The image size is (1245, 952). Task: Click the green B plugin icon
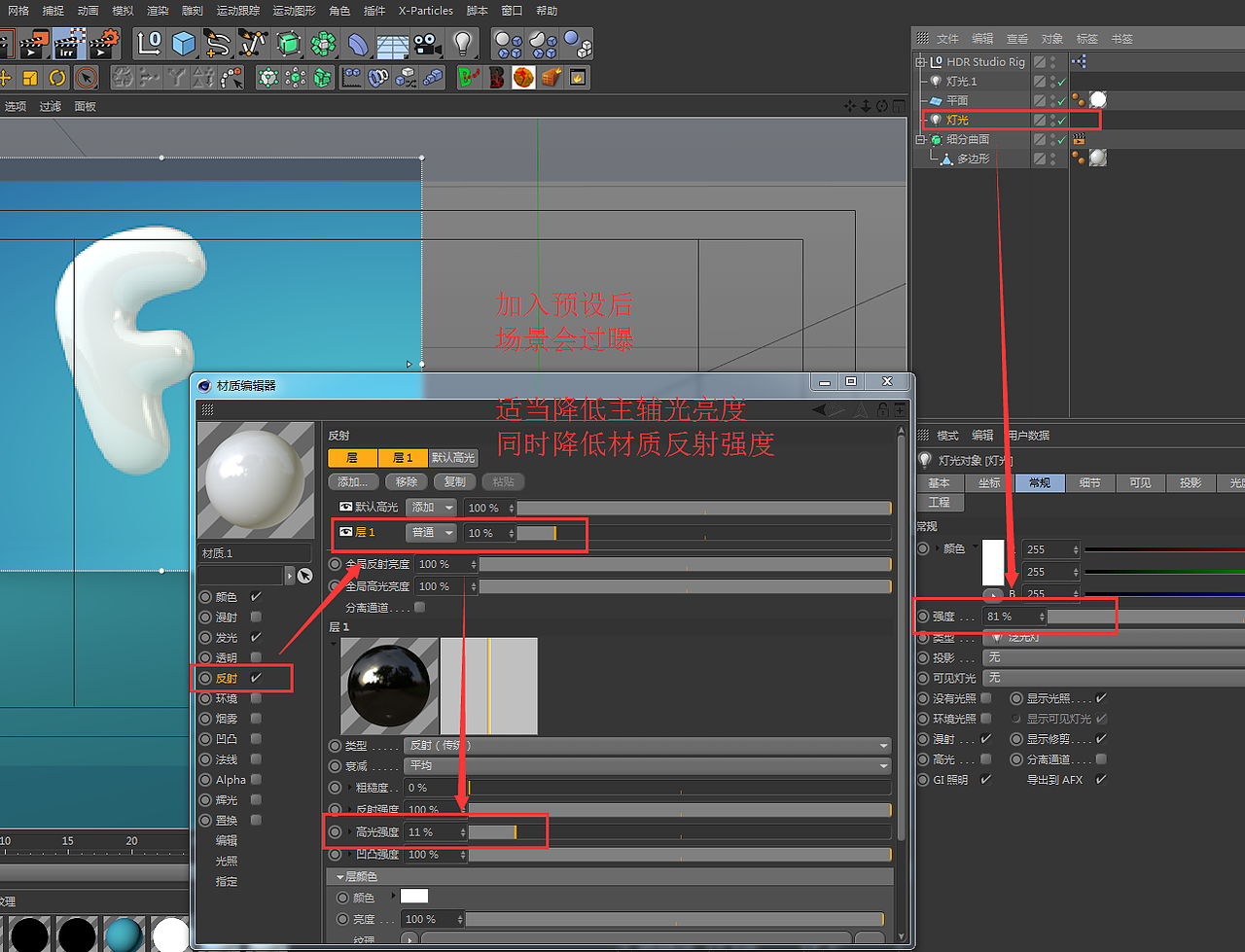[469, 77]
